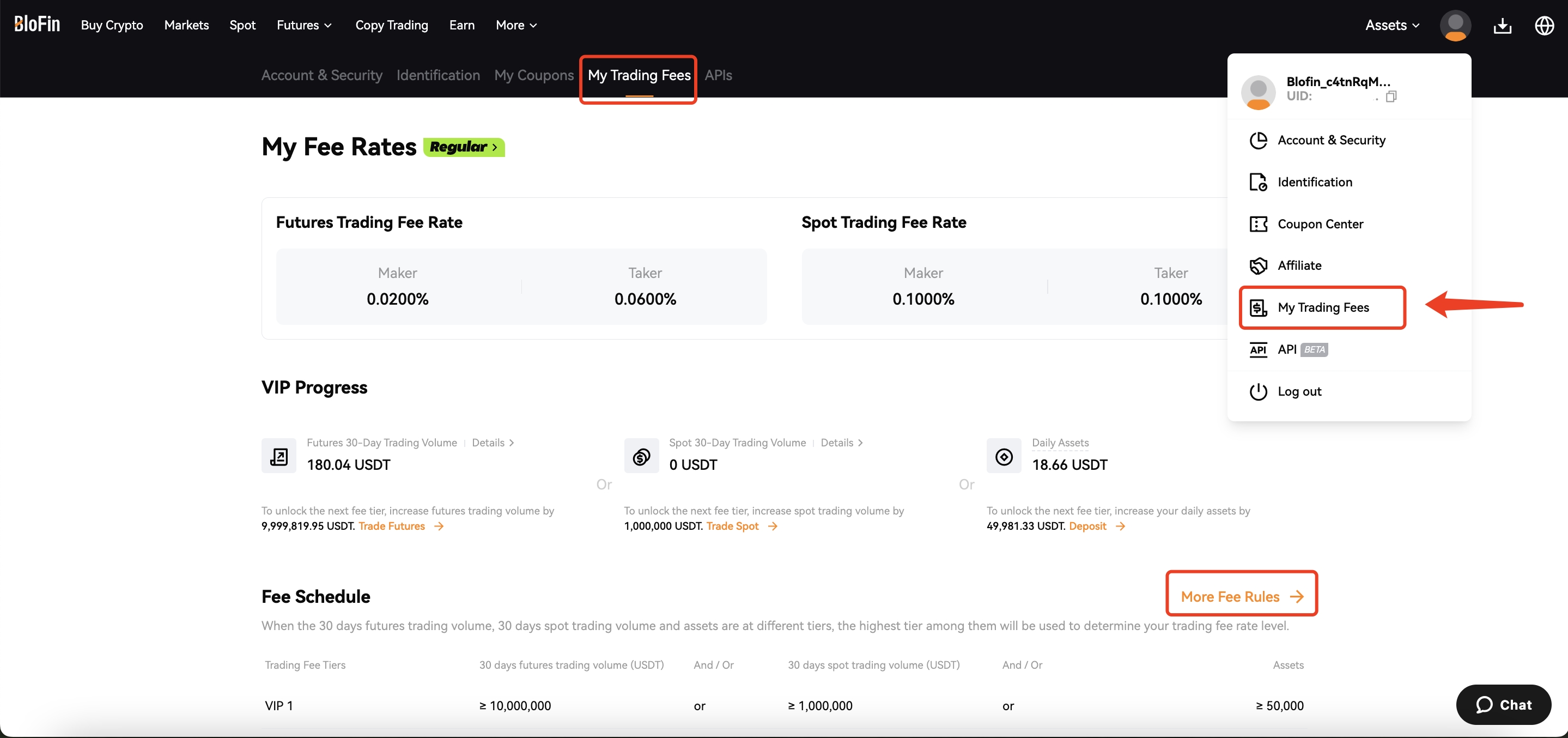Image resolution: width=1568 pixels, height=738 pixels.
Task: Click the download app icon in the header
Action: click(x=1502, y=25)
